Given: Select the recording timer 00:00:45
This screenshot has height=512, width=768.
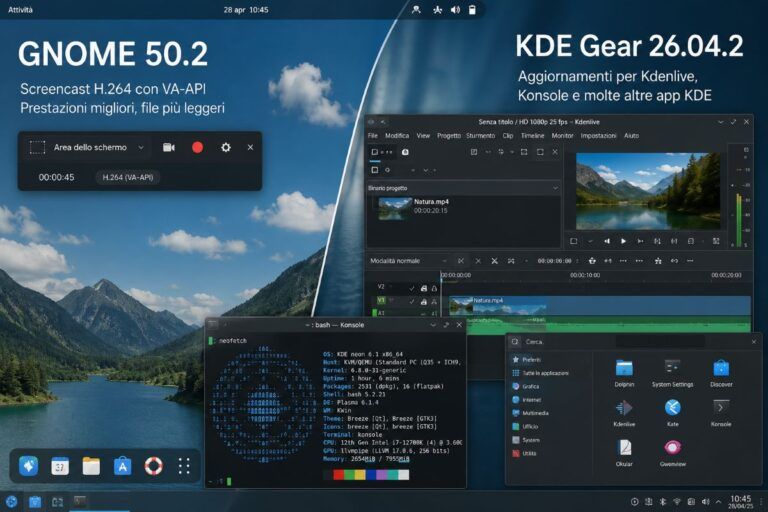Looking at the screenshot, I should coord(56,177).
